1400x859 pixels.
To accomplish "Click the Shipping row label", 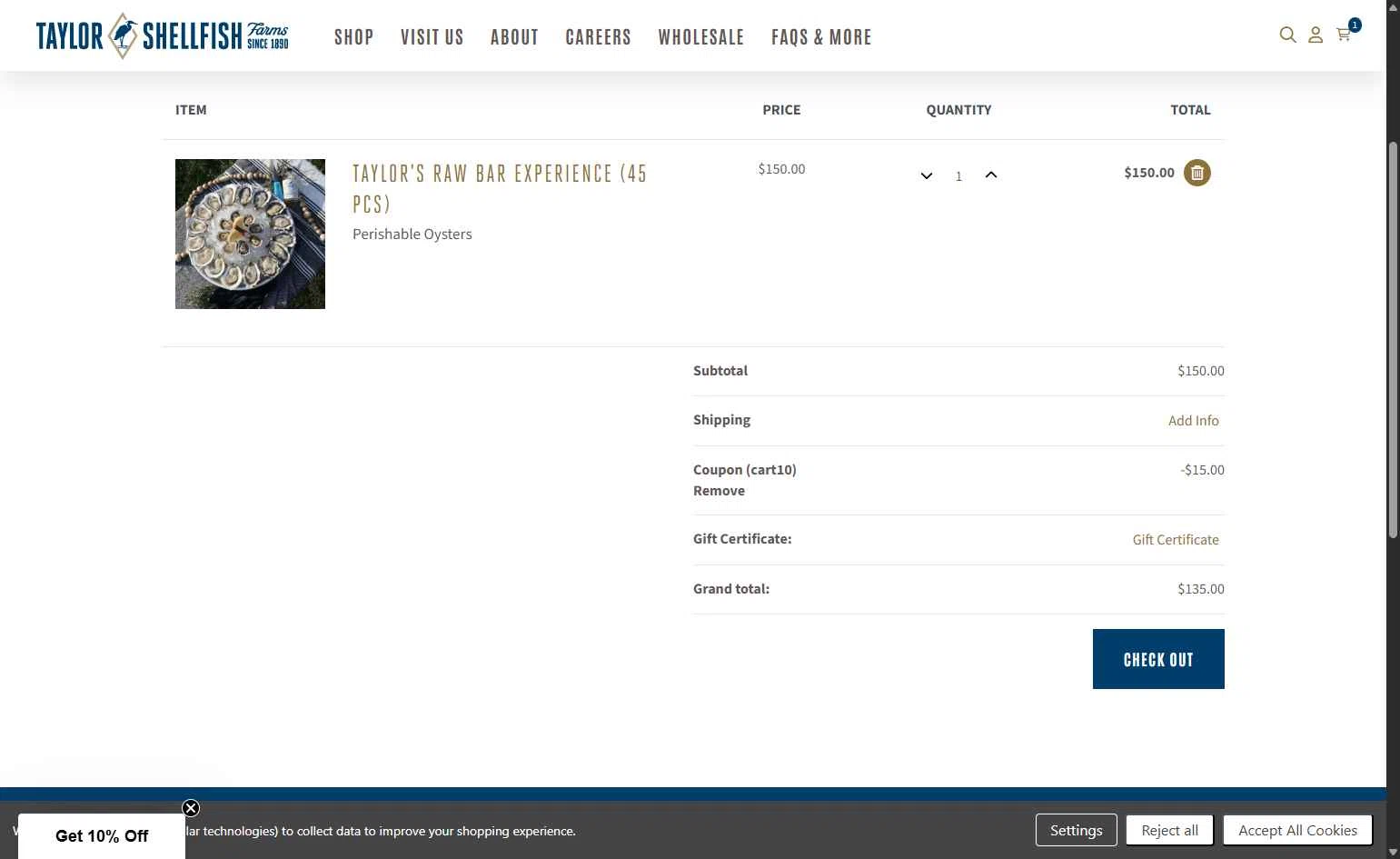I will tap(721, 420).
